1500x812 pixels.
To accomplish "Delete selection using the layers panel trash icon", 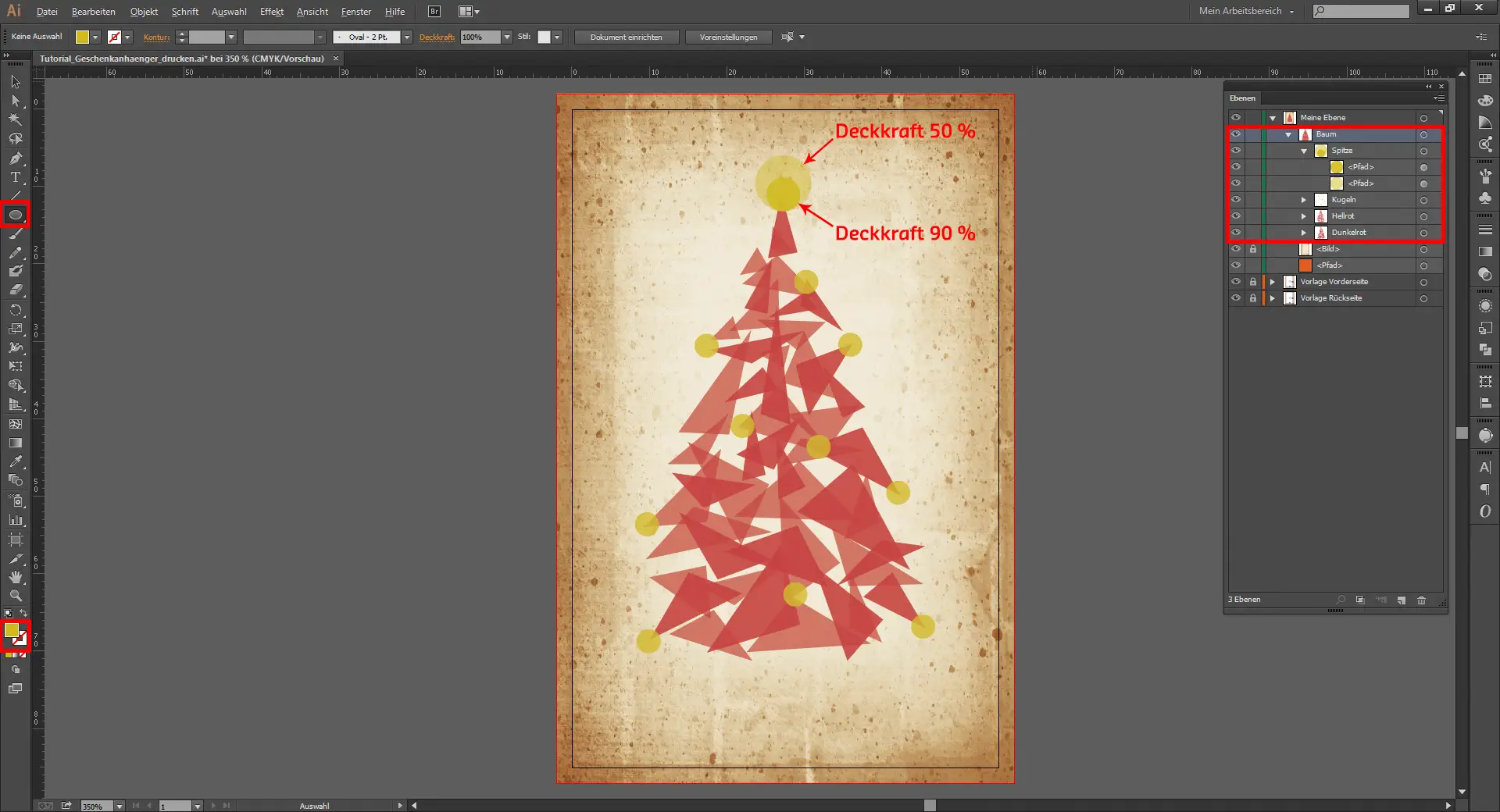I will (x=1421, y=600).
